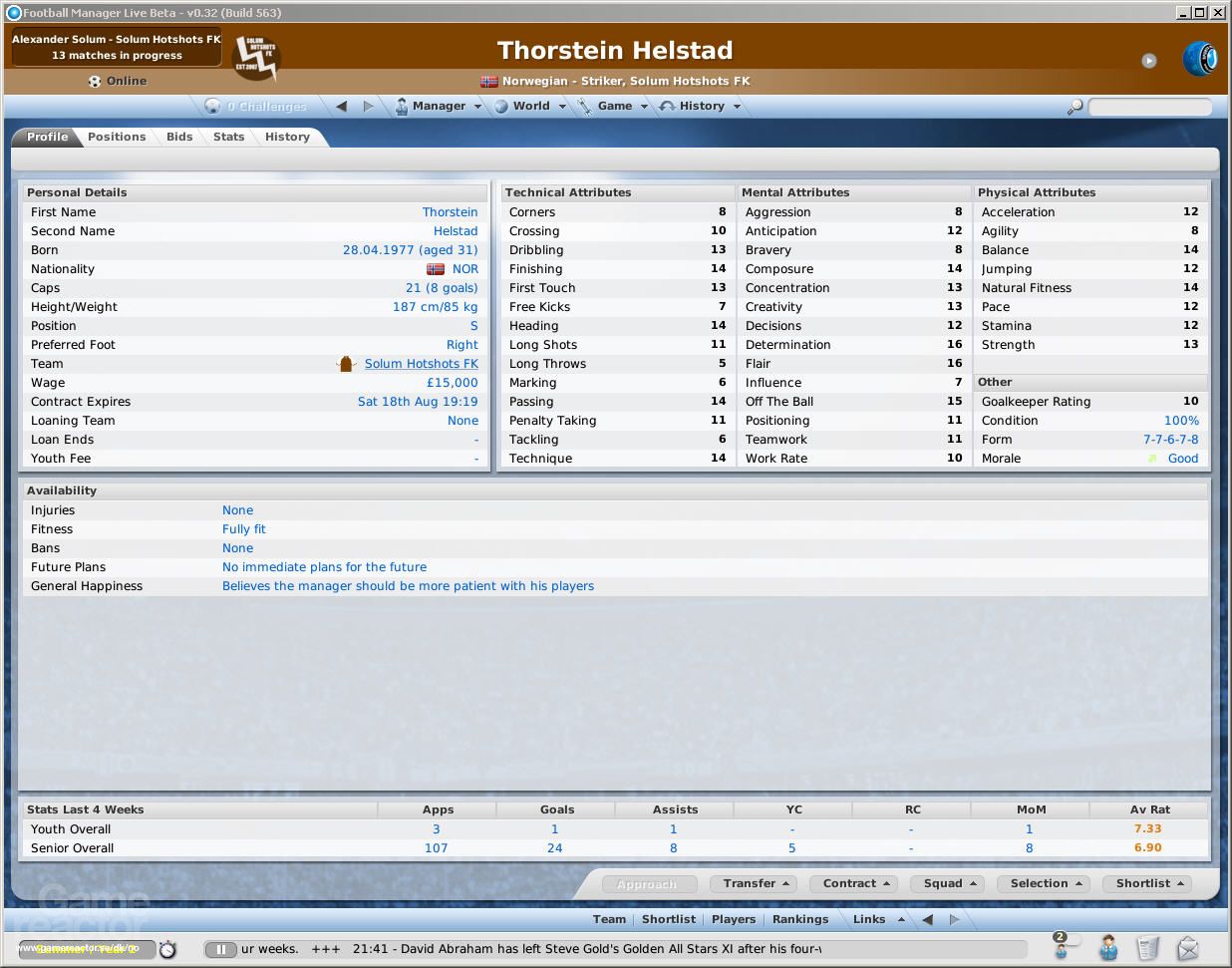Click the 0 Challenges globe icon
Screen dimensions: 1232x968
point(212,106)
